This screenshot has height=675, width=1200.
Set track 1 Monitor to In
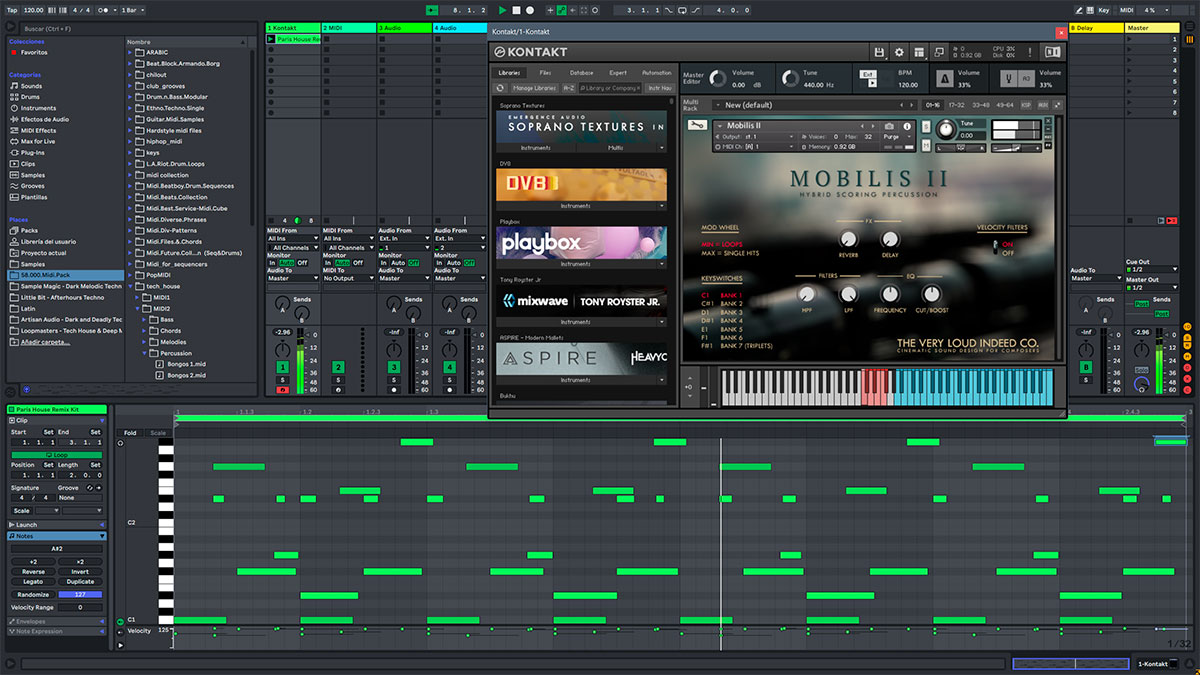272,262
